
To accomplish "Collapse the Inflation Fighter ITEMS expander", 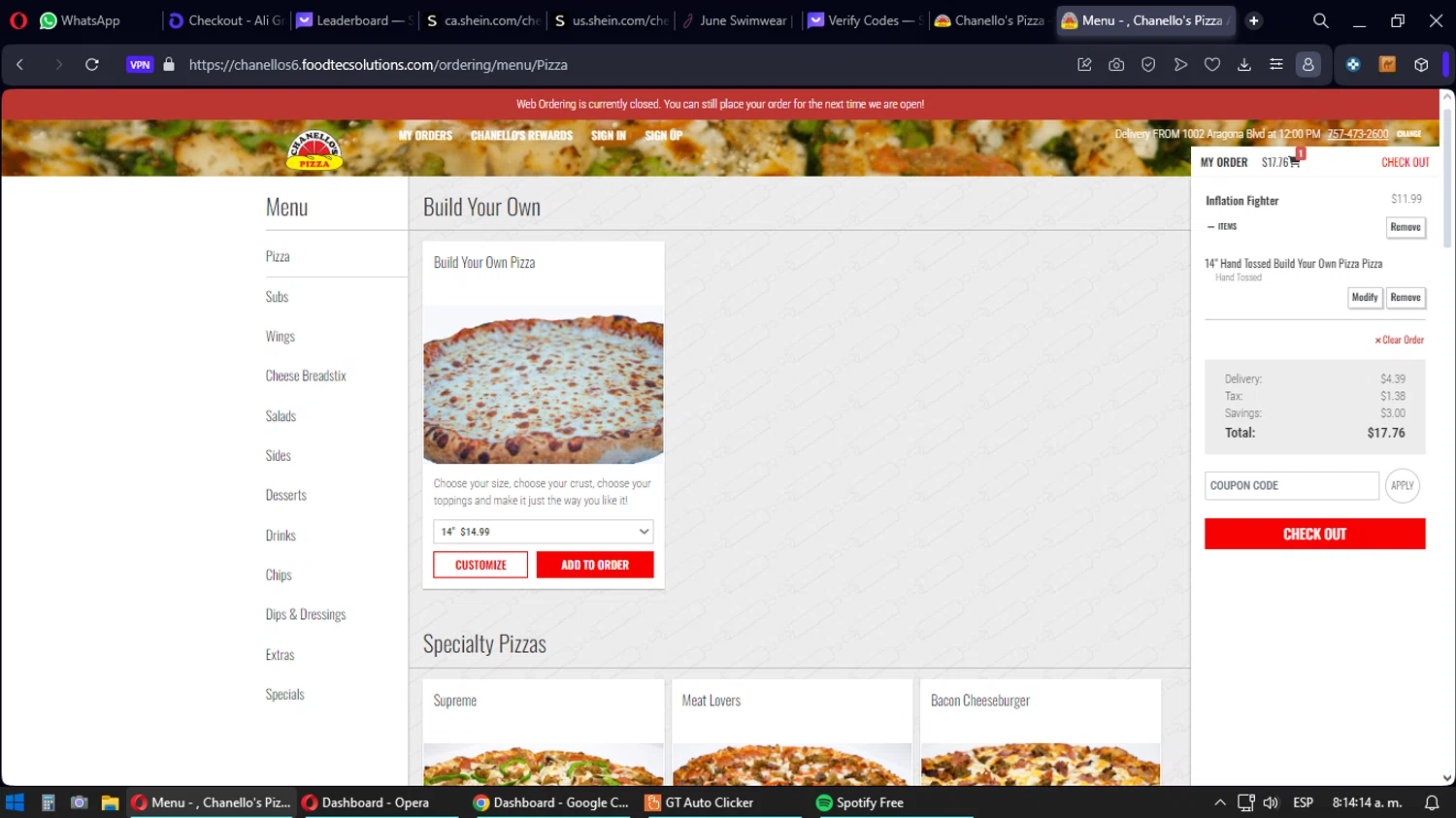I will point(1221,226).
